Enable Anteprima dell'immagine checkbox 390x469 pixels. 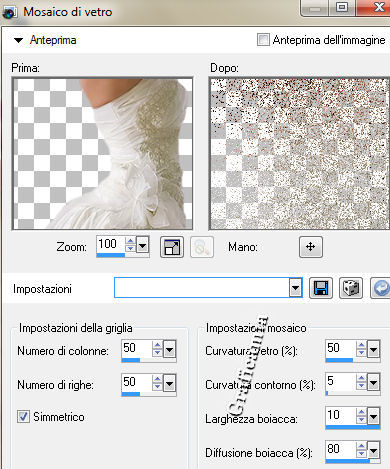tap(263, 40)
